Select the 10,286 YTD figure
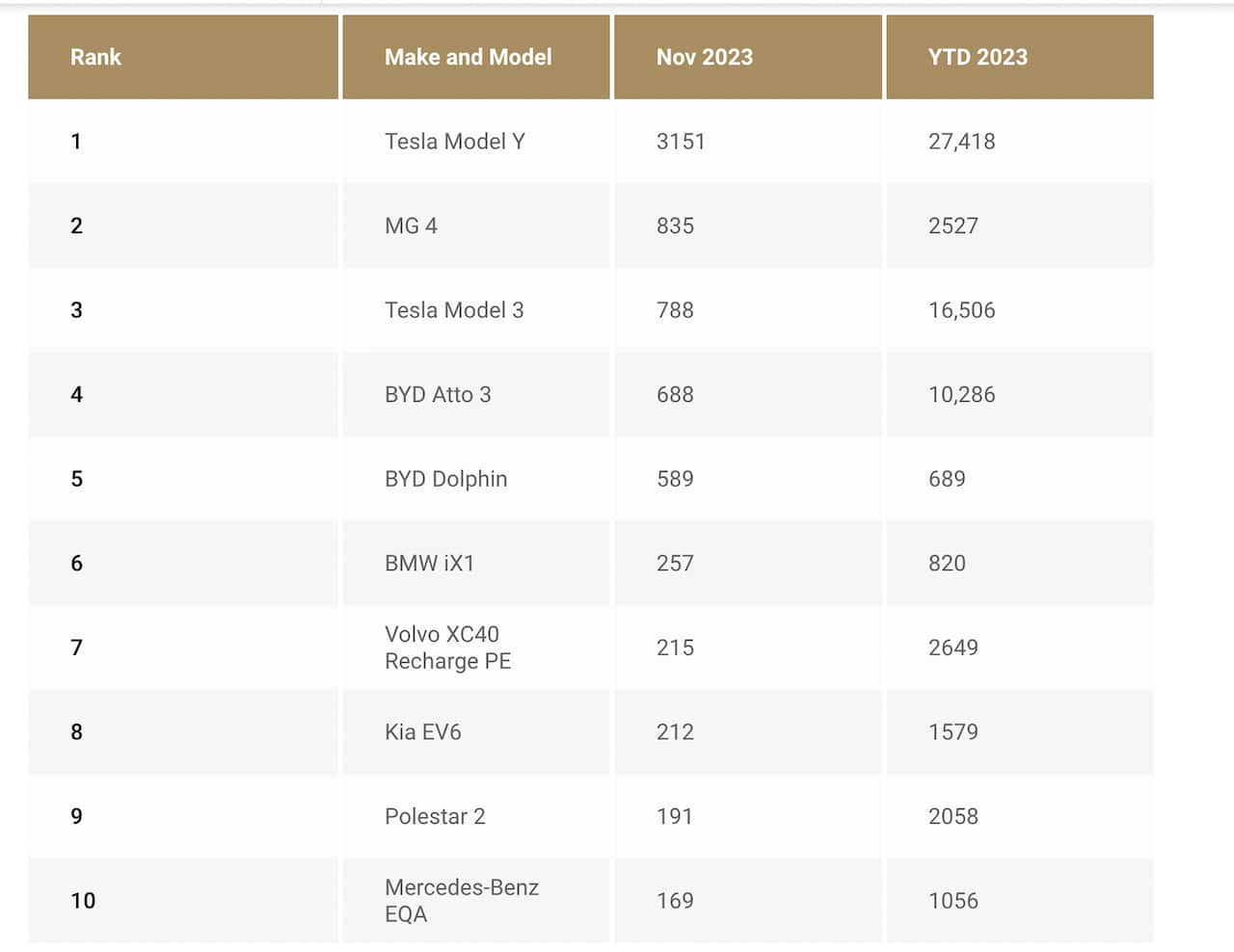 tap(961, 394)
